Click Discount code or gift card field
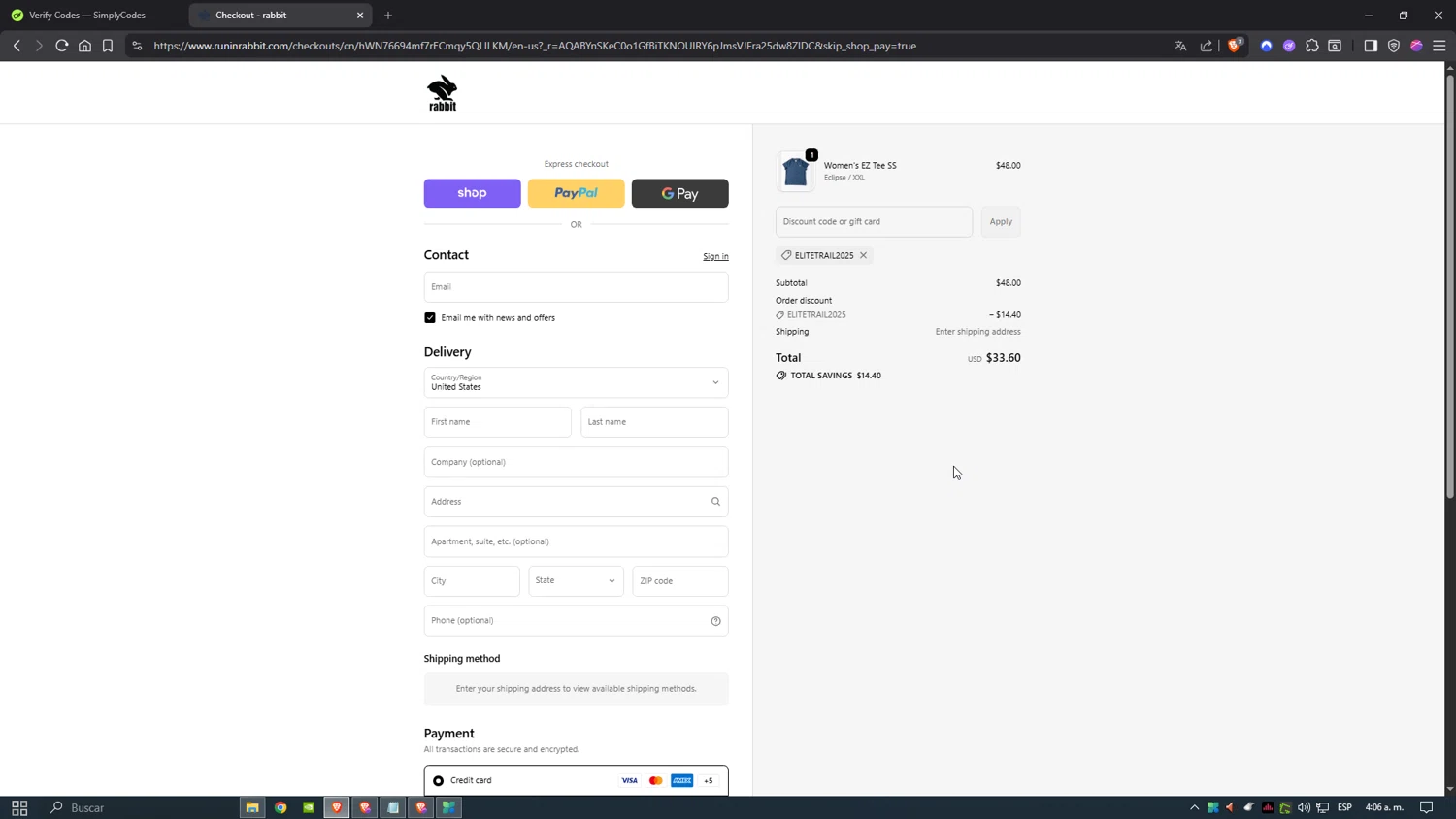This screenshot has width=1456, height=819. [874, 221]
